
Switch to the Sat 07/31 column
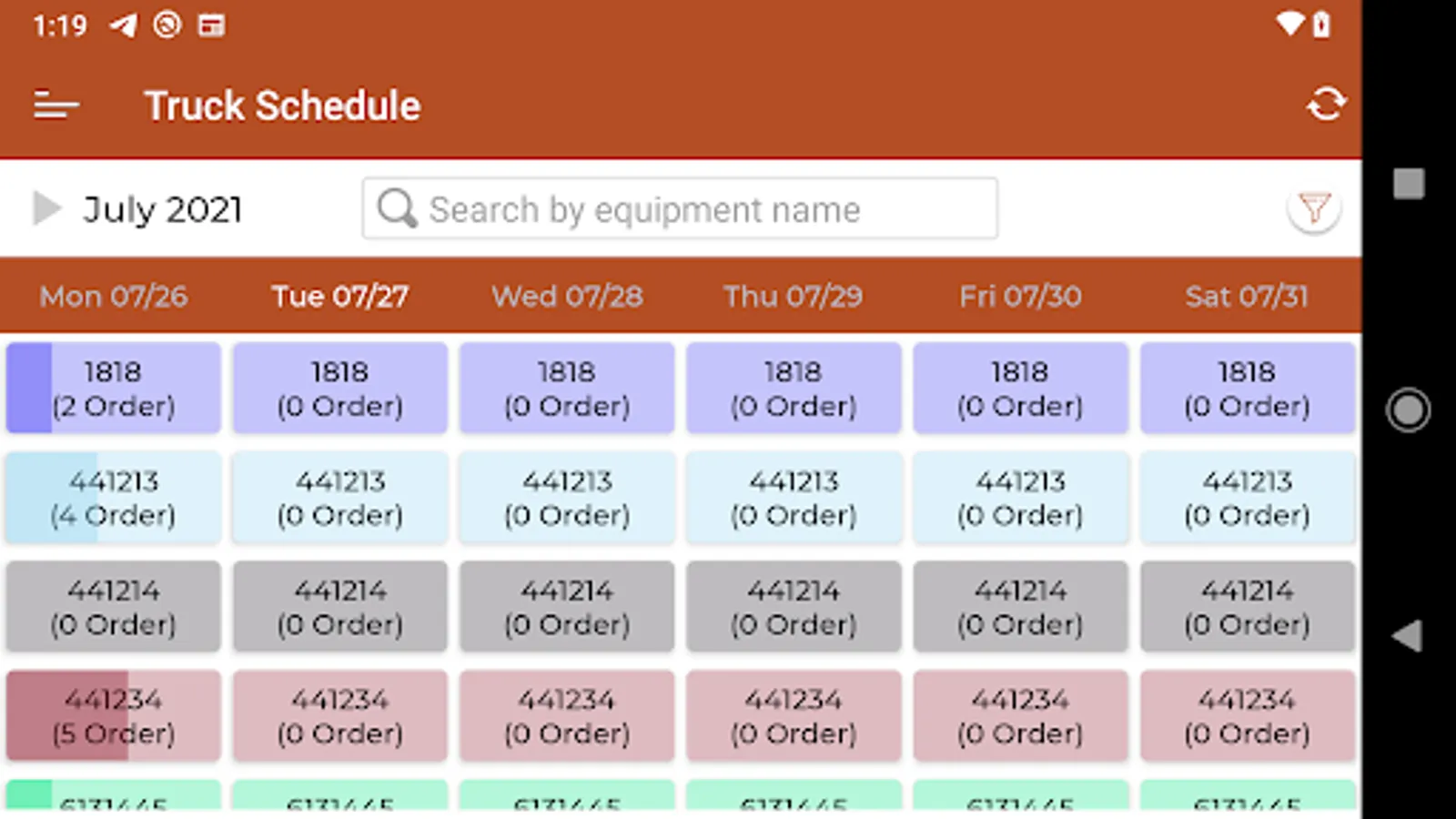(x=1247, y=296)
